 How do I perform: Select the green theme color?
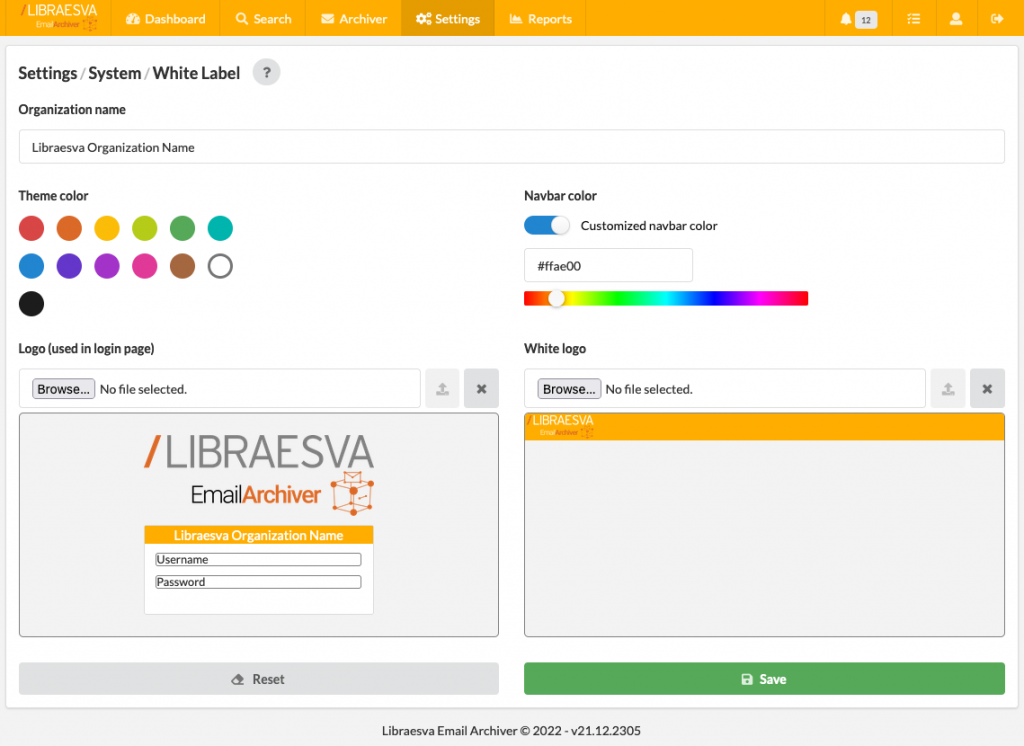(182, 228)
